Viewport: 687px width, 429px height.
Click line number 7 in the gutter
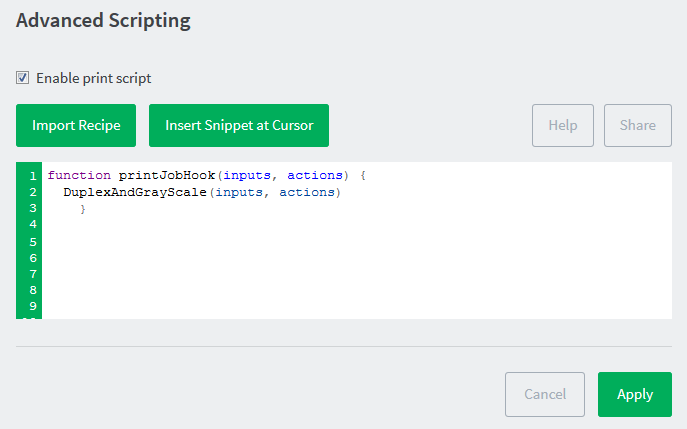pos(33,274)
